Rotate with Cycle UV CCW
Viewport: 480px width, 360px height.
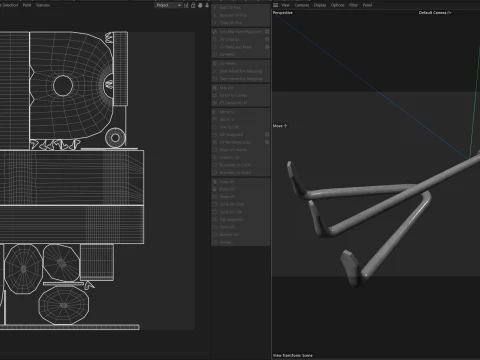[x=240, y=204]
